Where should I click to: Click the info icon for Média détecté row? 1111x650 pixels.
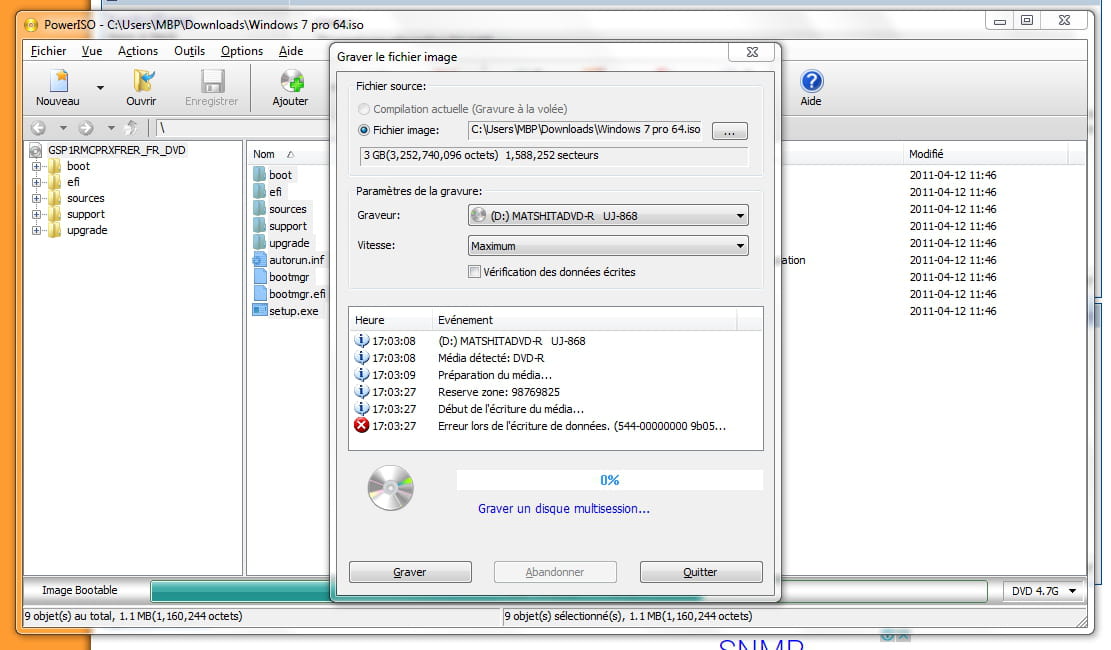pyautogui.click(x=361, y=357)
